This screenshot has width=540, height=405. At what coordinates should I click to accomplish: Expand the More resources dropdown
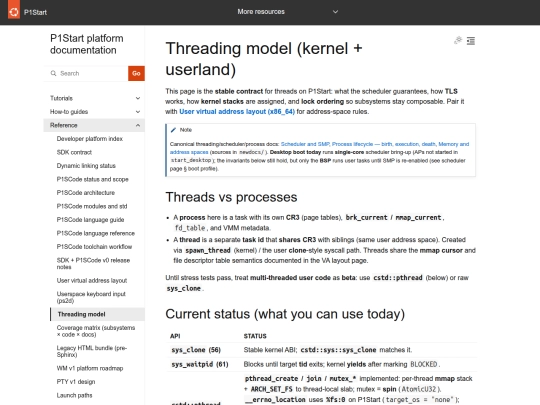(x=287, y=12)
